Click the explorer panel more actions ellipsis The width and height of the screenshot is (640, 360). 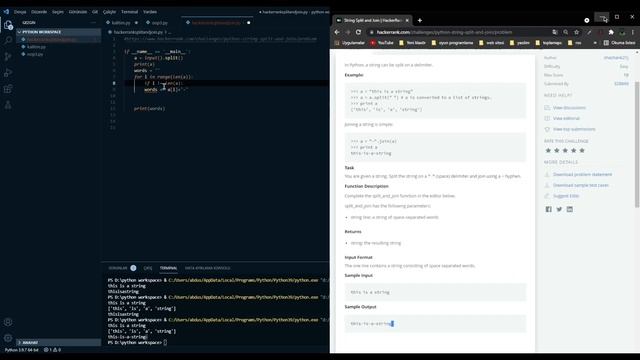93,22
